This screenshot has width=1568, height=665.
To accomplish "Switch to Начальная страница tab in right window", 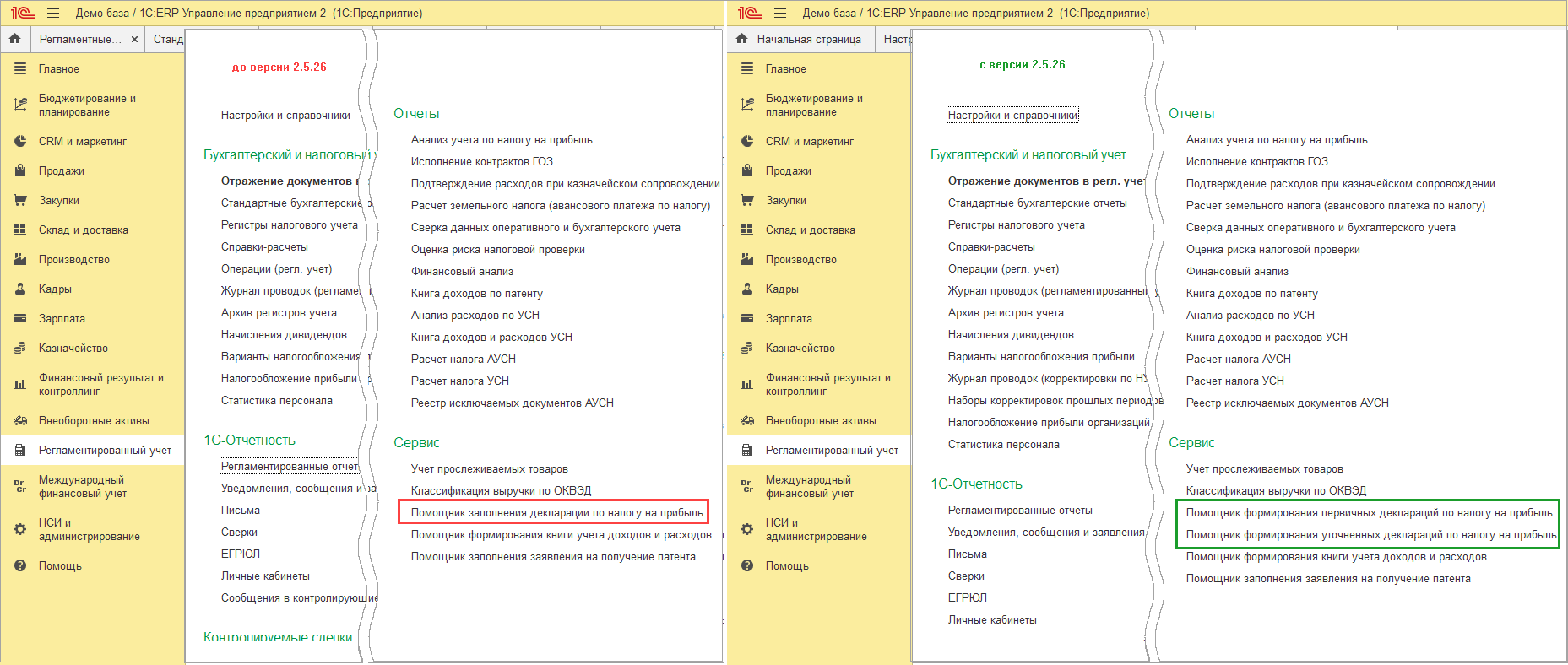I will click(809, 40).
